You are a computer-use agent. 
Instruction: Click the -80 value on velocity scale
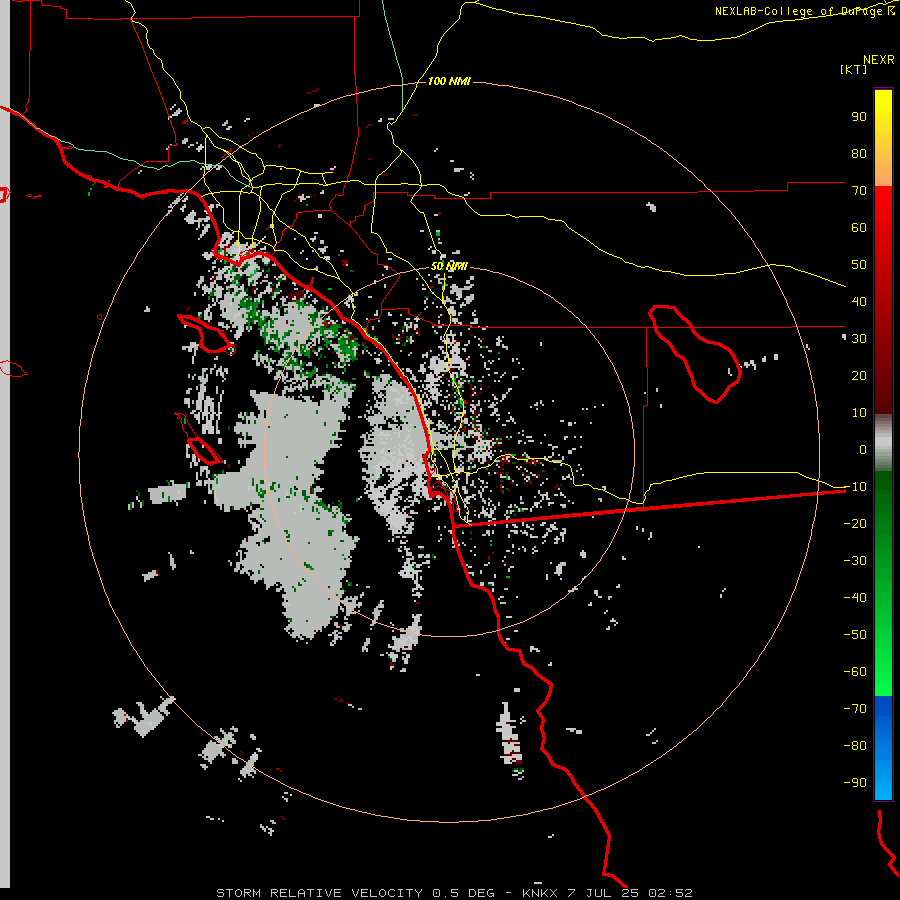pos(855,746)
